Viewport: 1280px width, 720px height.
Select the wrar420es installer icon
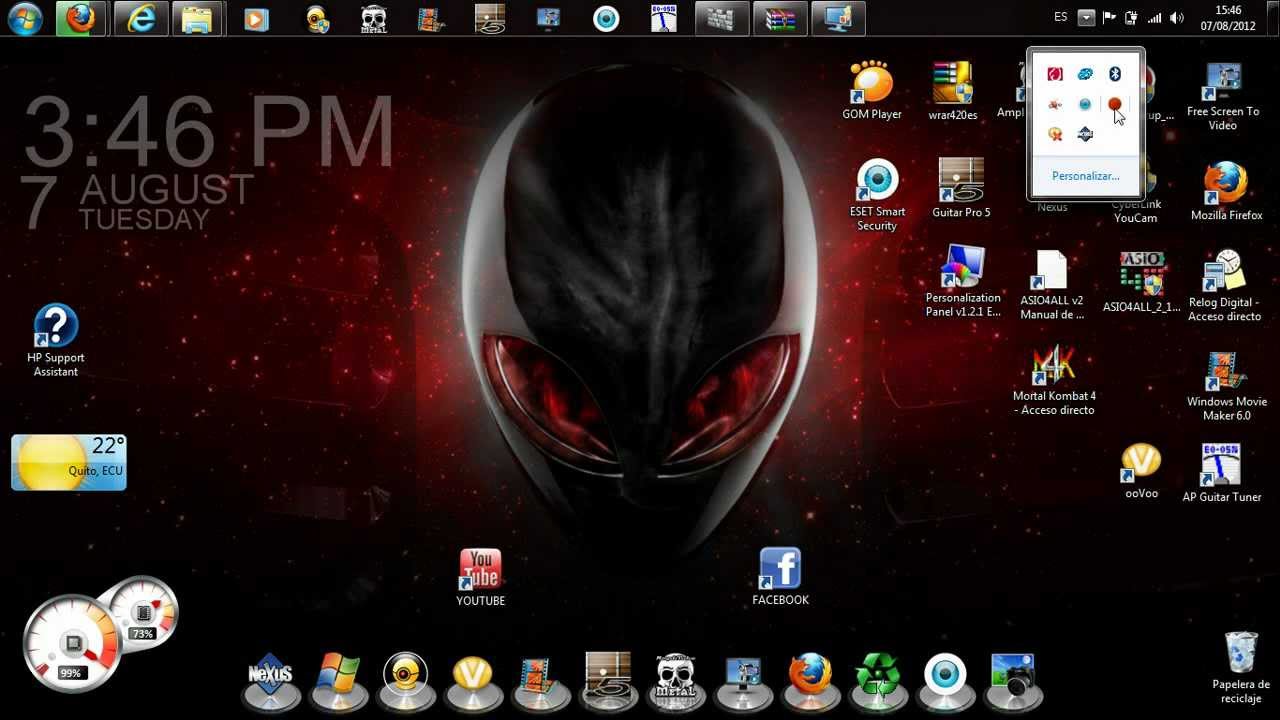pos(952,91)
